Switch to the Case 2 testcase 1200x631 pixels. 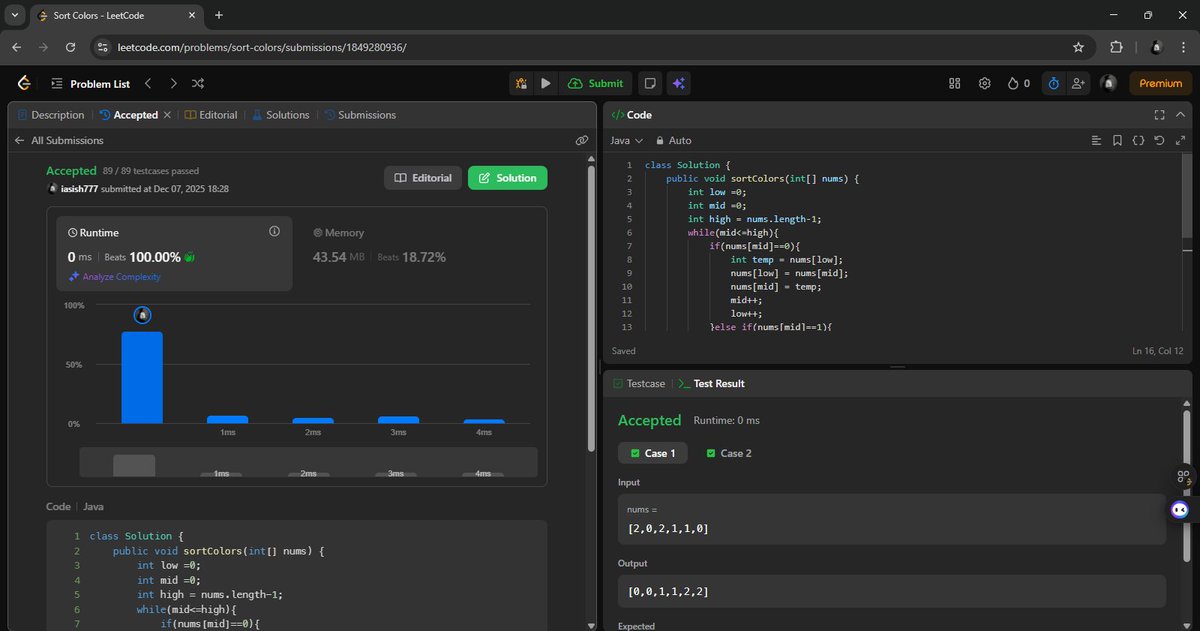pyautogui.click(x=728, y=453)
